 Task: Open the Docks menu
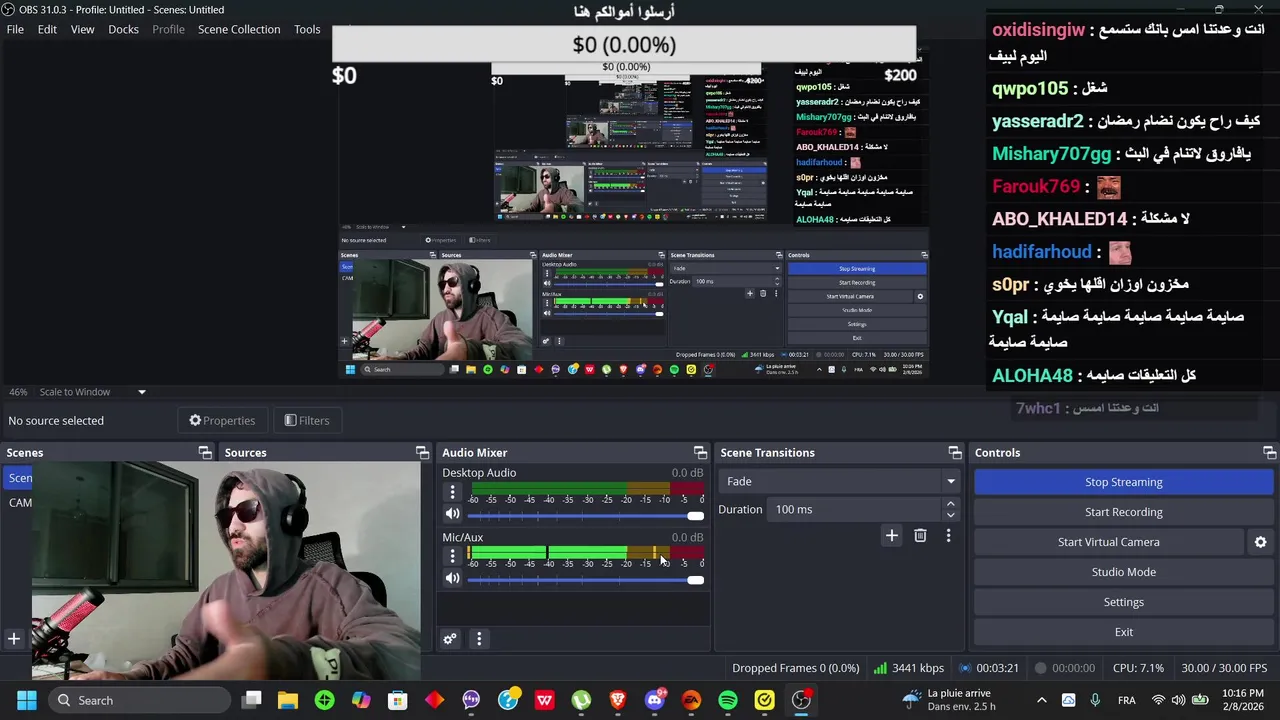coord(123,29)
